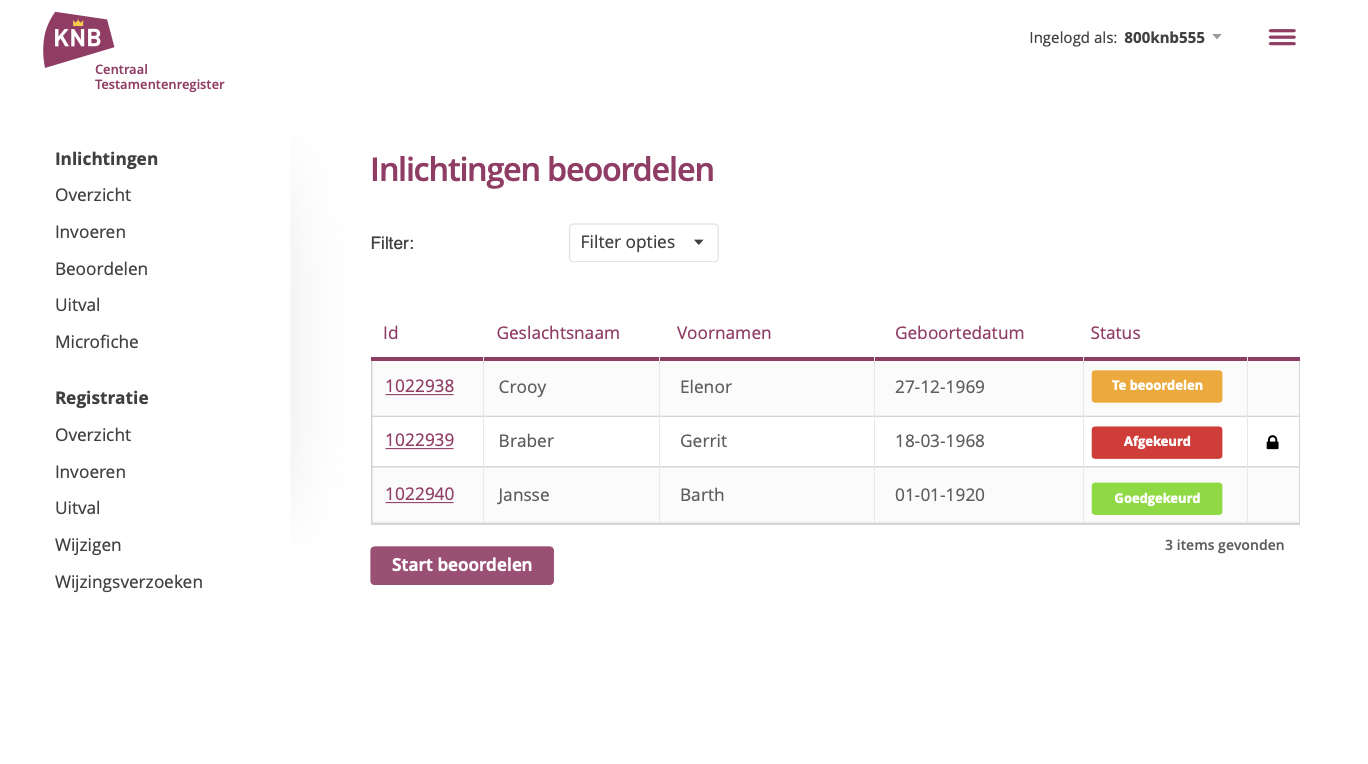Open record 1022938 via its link

(x=419, y=386)
